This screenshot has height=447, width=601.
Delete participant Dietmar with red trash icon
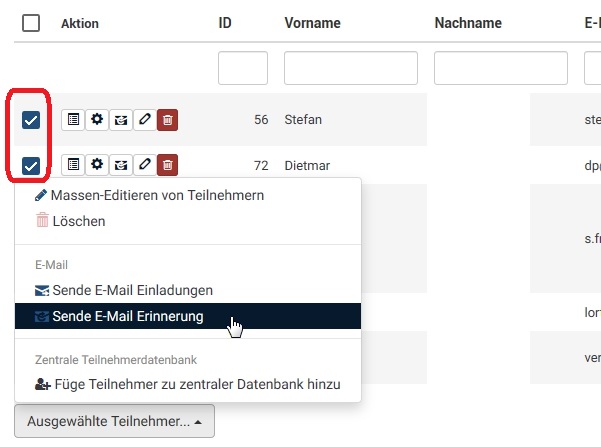168,164
